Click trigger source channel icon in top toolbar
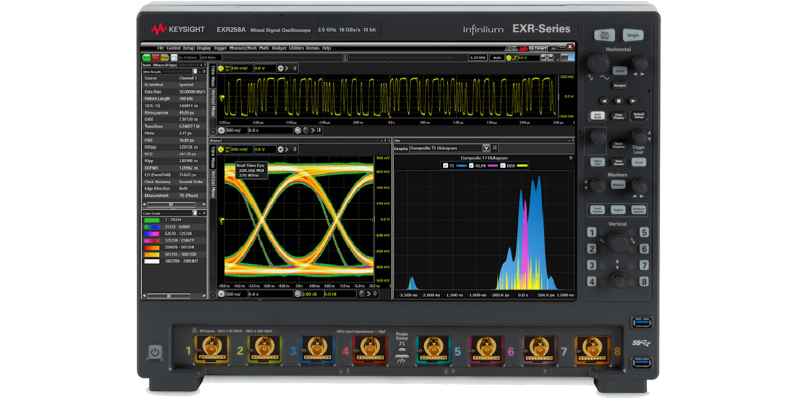Viewport: 800px width, 400px height. [x=509, y=58]
